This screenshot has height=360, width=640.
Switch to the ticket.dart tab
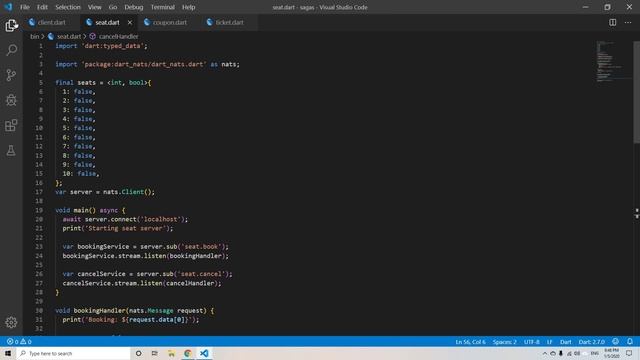click(229, 22)
